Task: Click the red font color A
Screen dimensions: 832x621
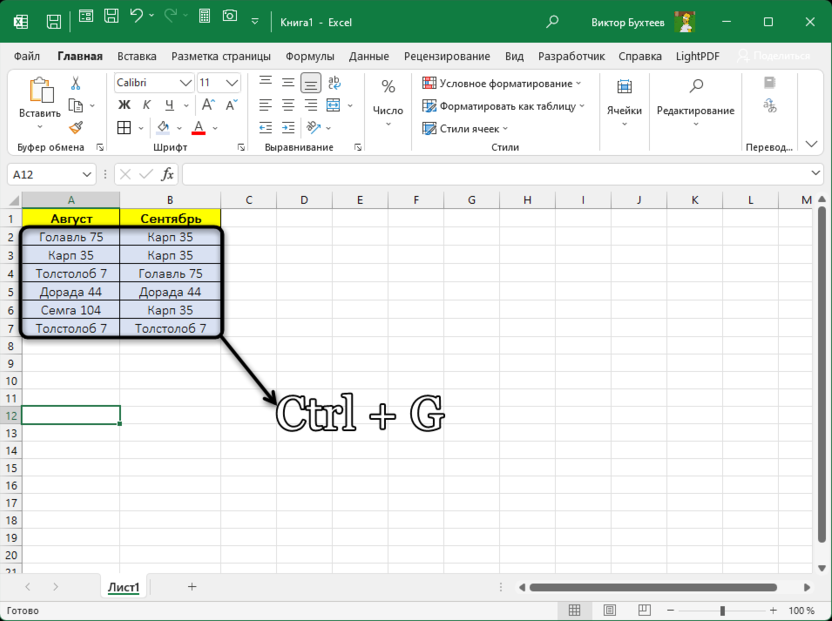Action: point(198,127)
